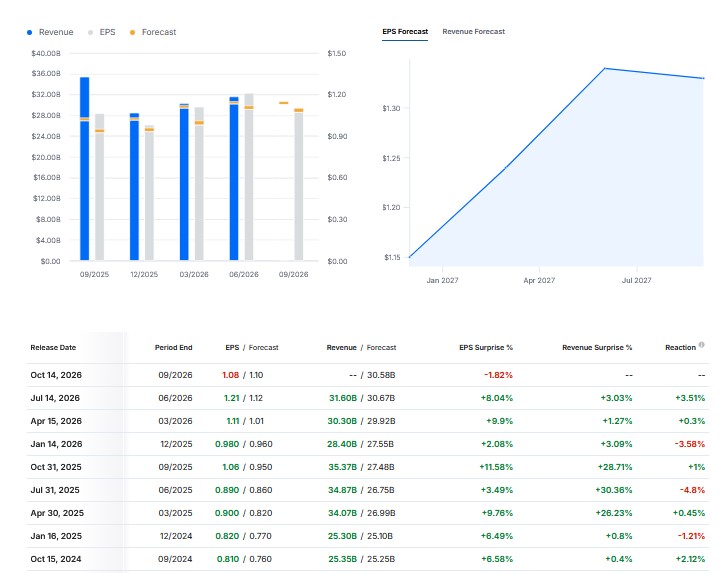This screenshot has height=573, width=726.
Task: Click the 1.21 EPS value
Action: [x=232, y=398]
